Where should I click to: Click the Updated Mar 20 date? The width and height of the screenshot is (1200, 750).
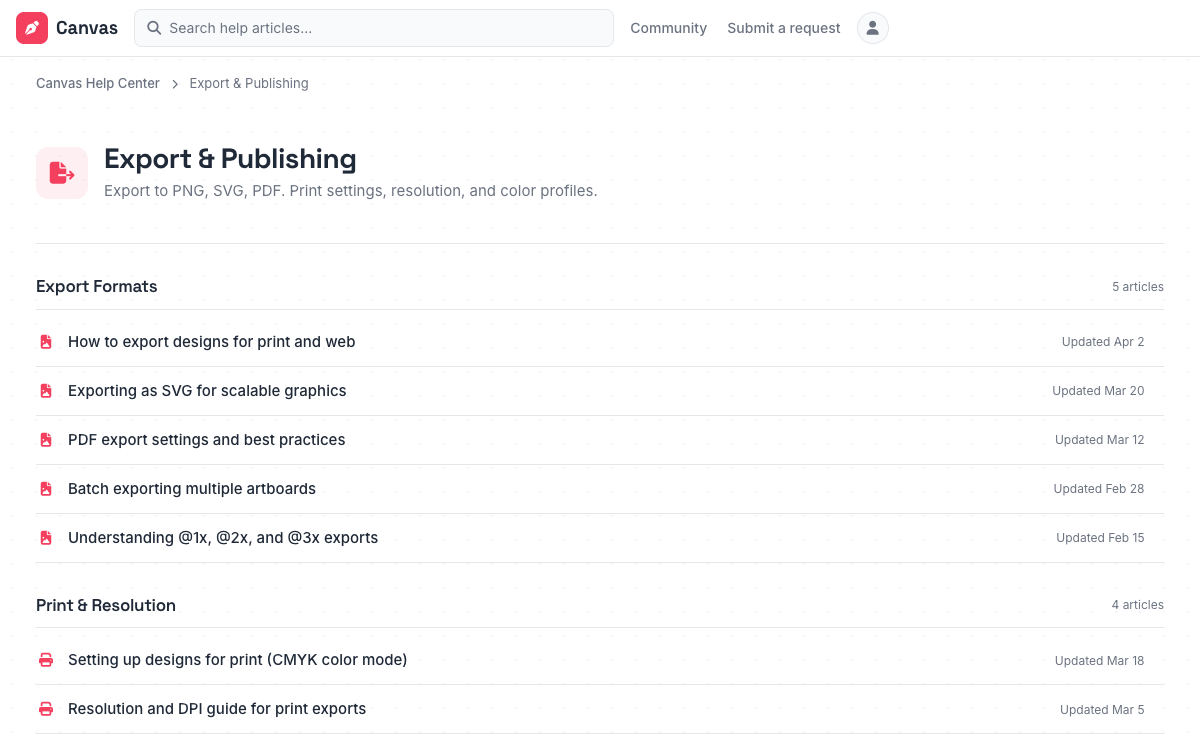1098,391
